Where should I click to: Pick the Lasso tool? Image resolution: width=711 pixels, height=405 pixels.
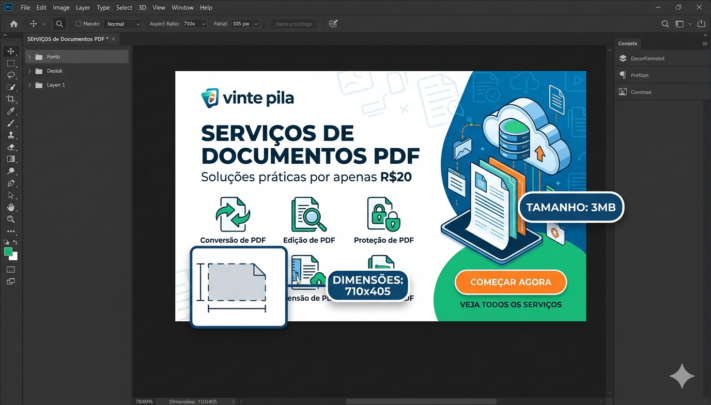point(11,75)
